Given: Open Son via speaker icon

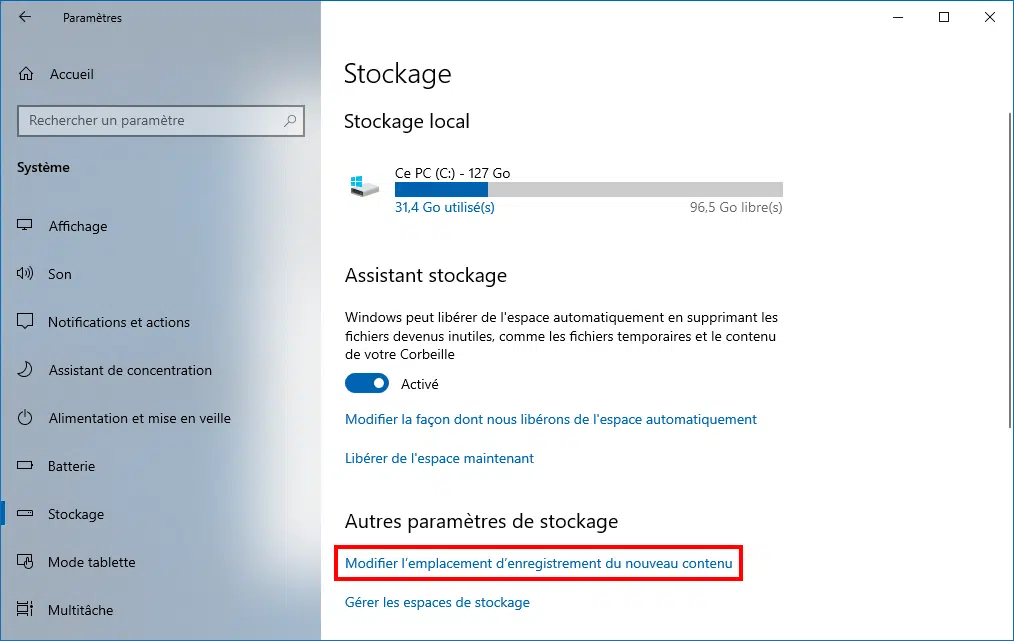Looking at the screenshot, I should (x=25, y=273).
